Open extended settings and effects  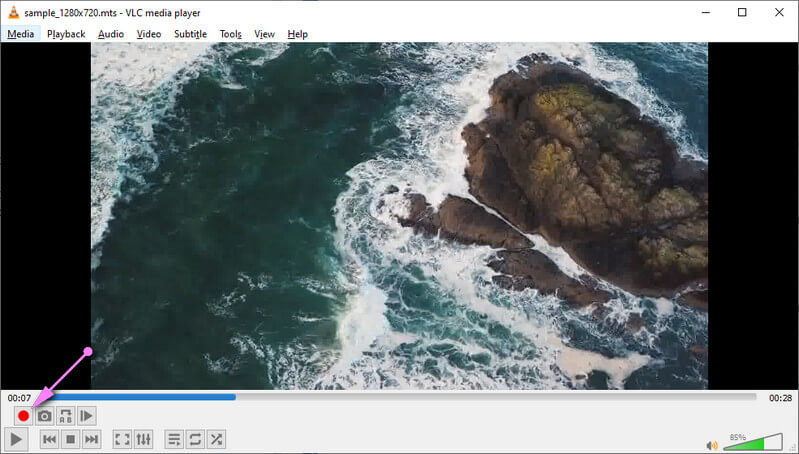coord(143,439)
